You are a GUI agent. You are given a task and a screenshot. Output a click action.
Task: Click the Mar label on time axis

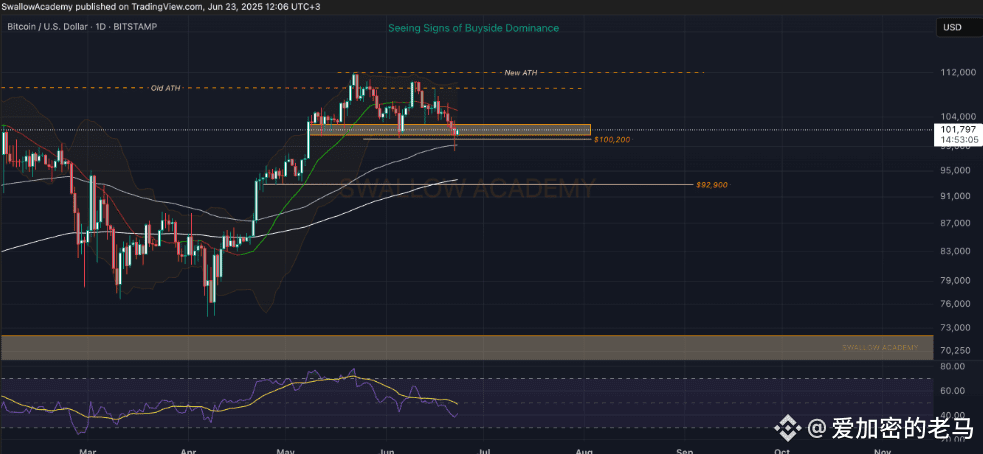[x=88, y=450]
